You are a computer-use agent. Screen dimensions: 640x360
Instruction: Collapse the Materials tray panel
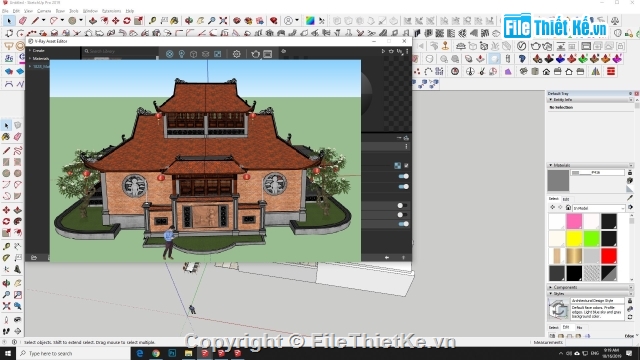551,165
